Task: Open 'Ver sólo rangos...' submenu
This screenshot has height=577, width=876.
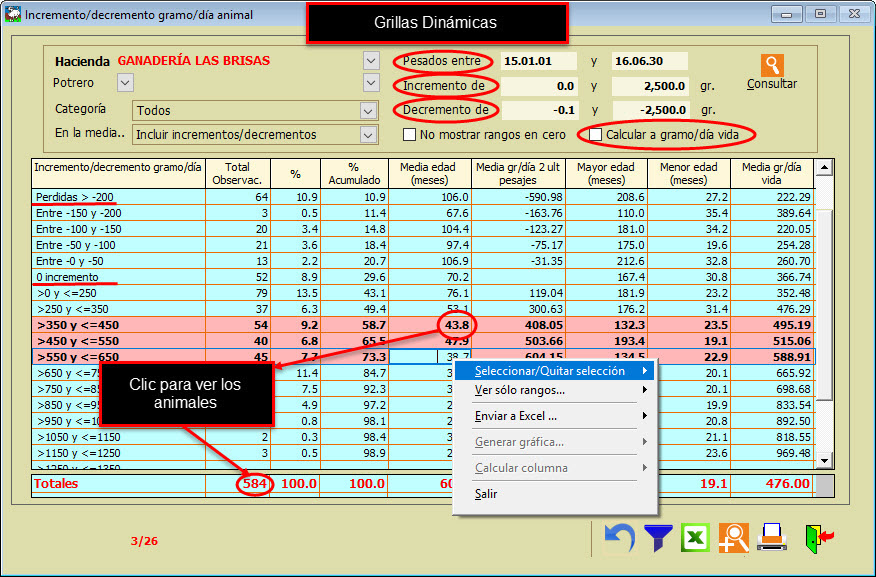Action: pos(520,390)
